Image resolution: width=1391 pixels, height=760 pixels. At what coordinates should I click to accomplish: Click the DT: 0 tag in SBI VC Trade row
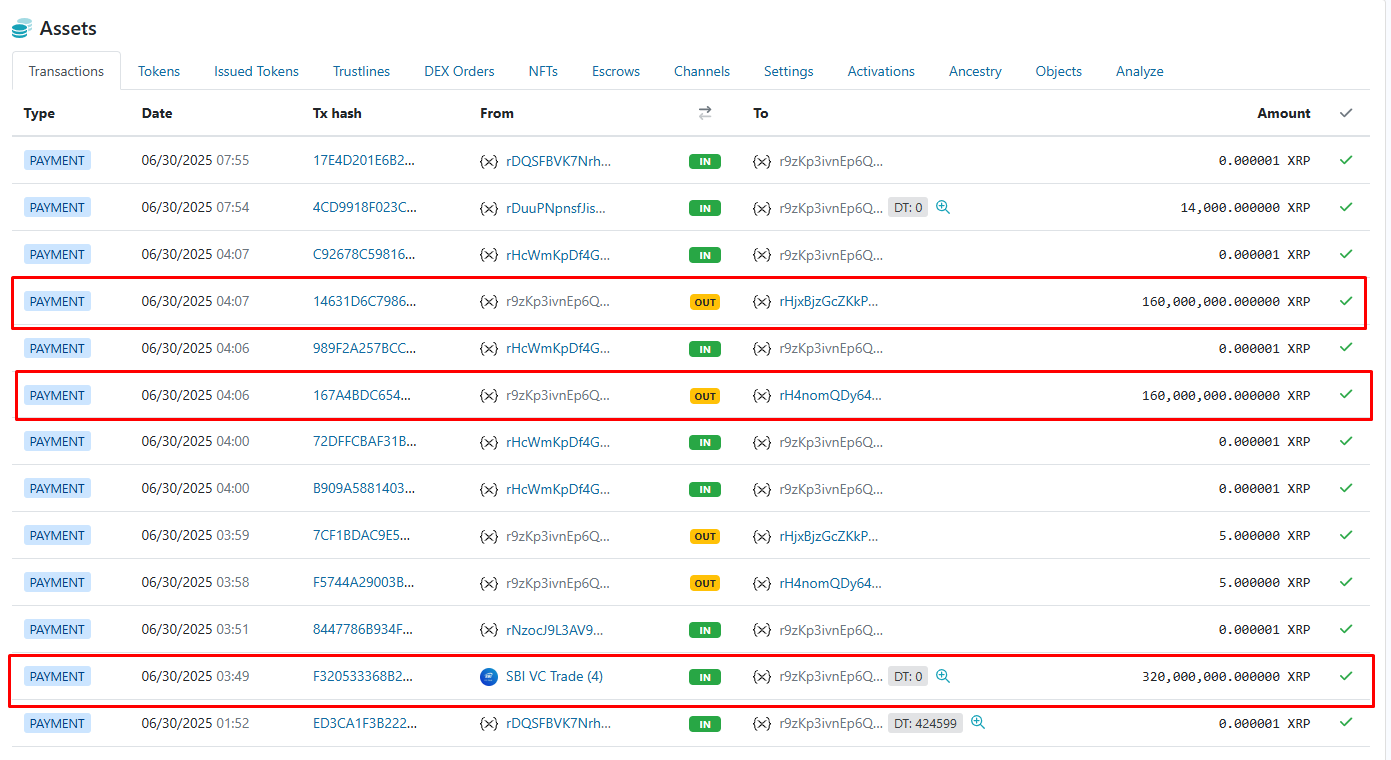(x=908, y=676)
